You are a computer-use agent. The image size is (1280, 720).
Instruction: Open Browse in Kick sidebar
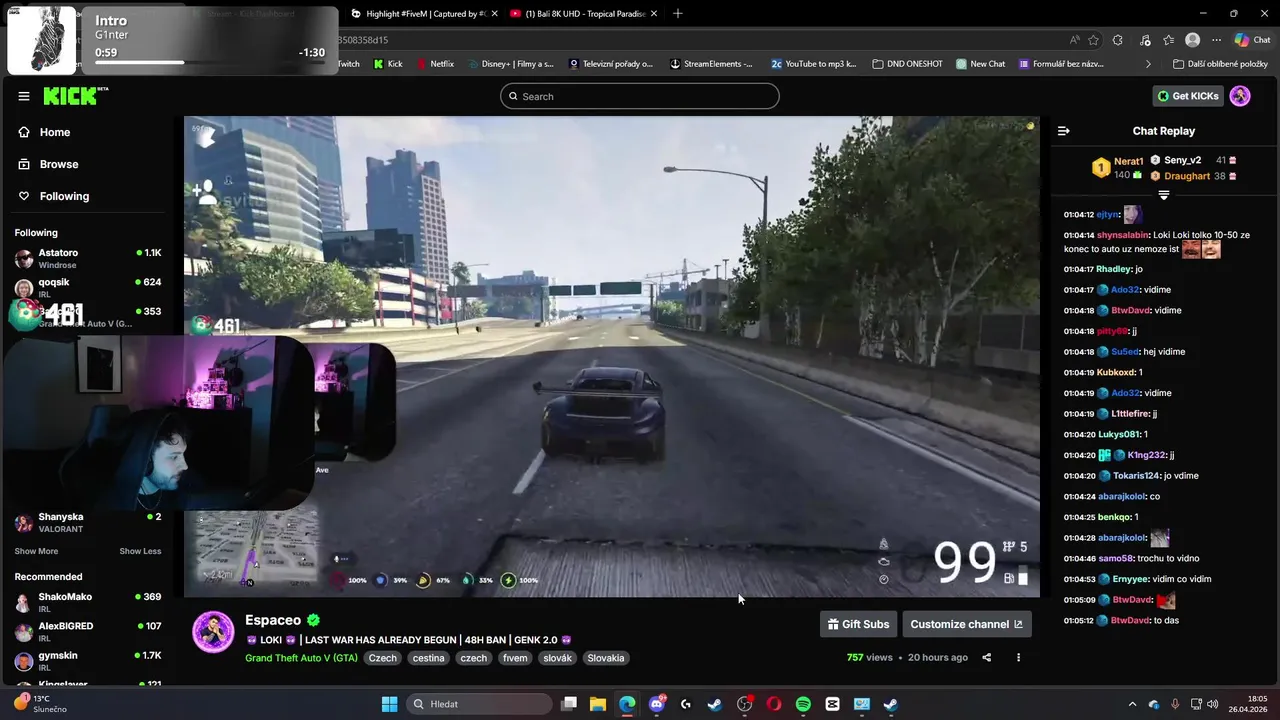[58, 164]
